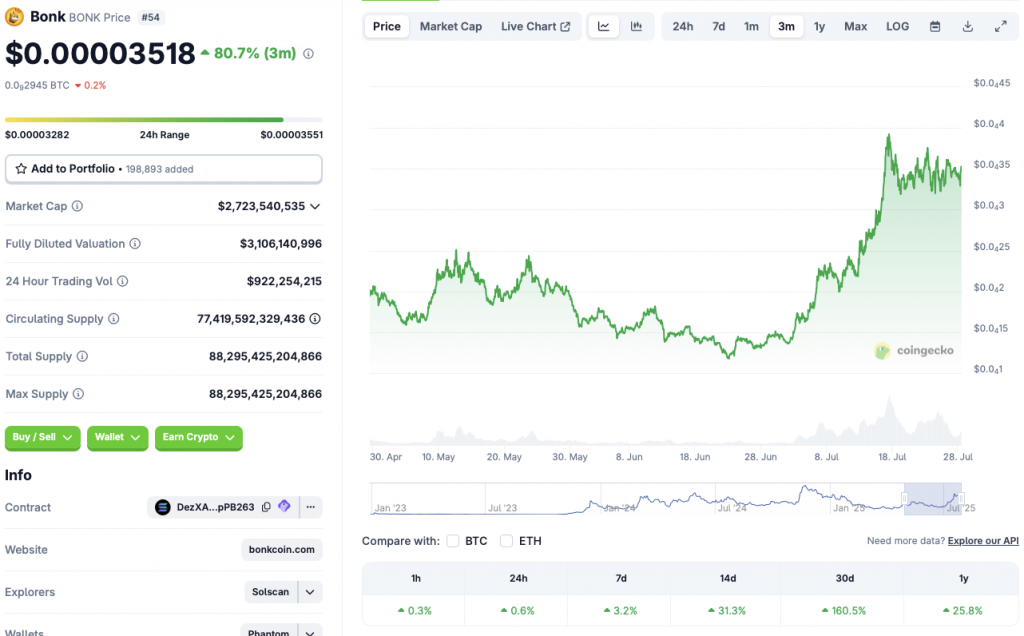The height and width of the screenshot is (636, 1024).
Task: Open the calendar date range picker icon
Action: pyautogui.click(x=934, y=26)
